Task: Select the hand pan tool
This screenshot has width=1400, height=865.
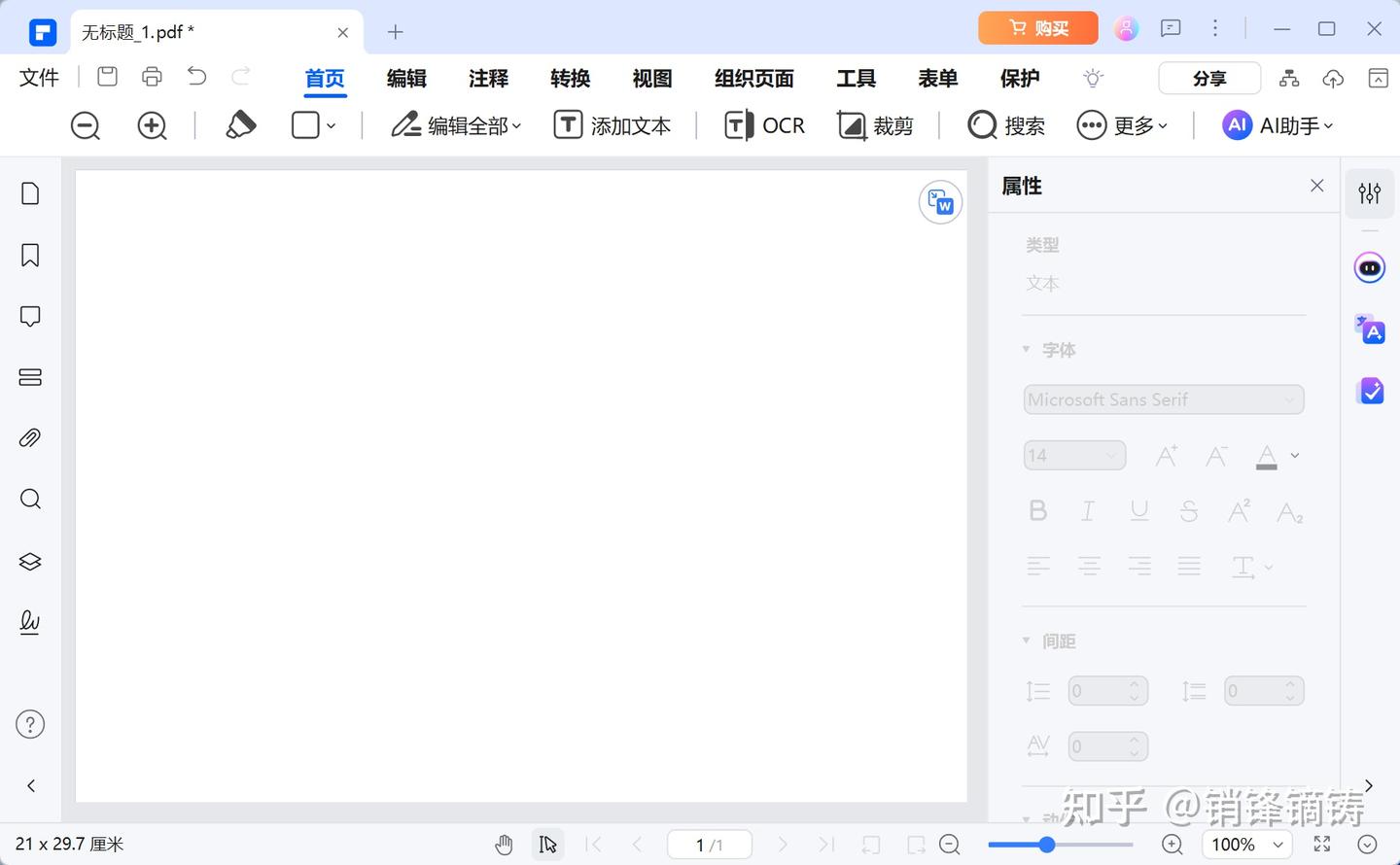Action: click(504, 845)
